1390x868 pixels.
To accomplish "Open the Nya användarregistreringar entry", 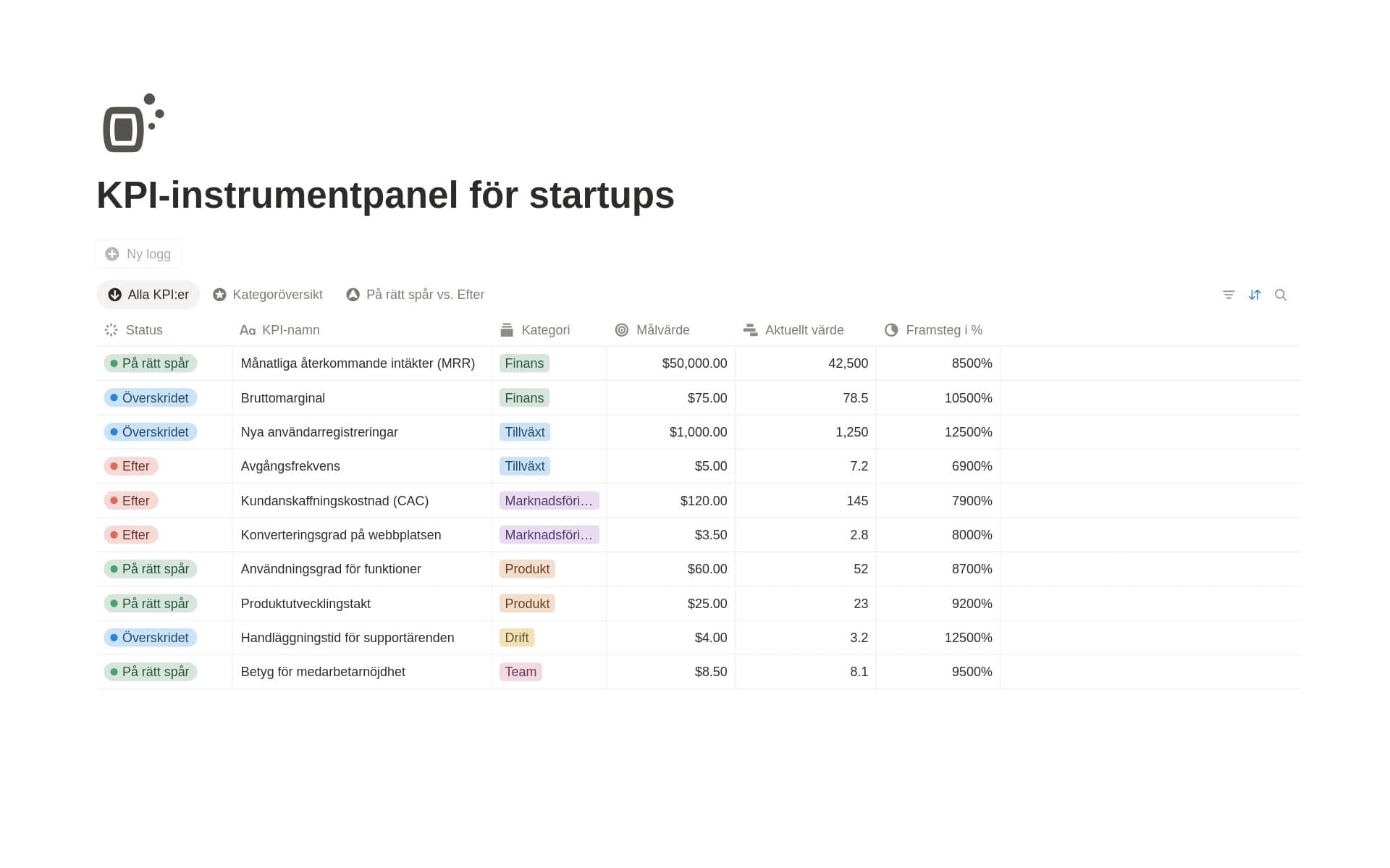I will [319, 432].
